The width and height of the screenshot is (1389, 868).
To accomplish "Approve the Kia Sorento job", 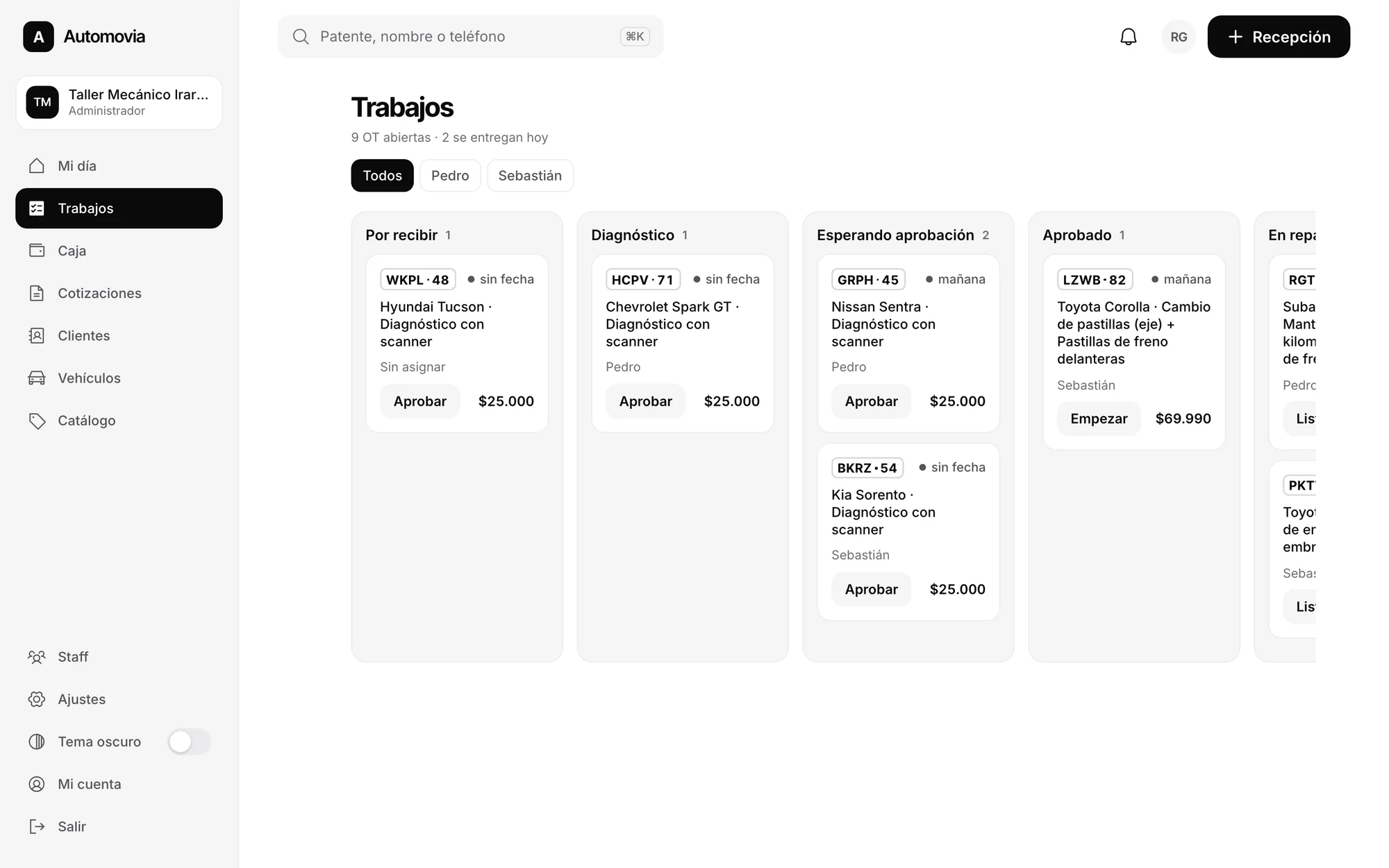I will (x=871, y=590).
